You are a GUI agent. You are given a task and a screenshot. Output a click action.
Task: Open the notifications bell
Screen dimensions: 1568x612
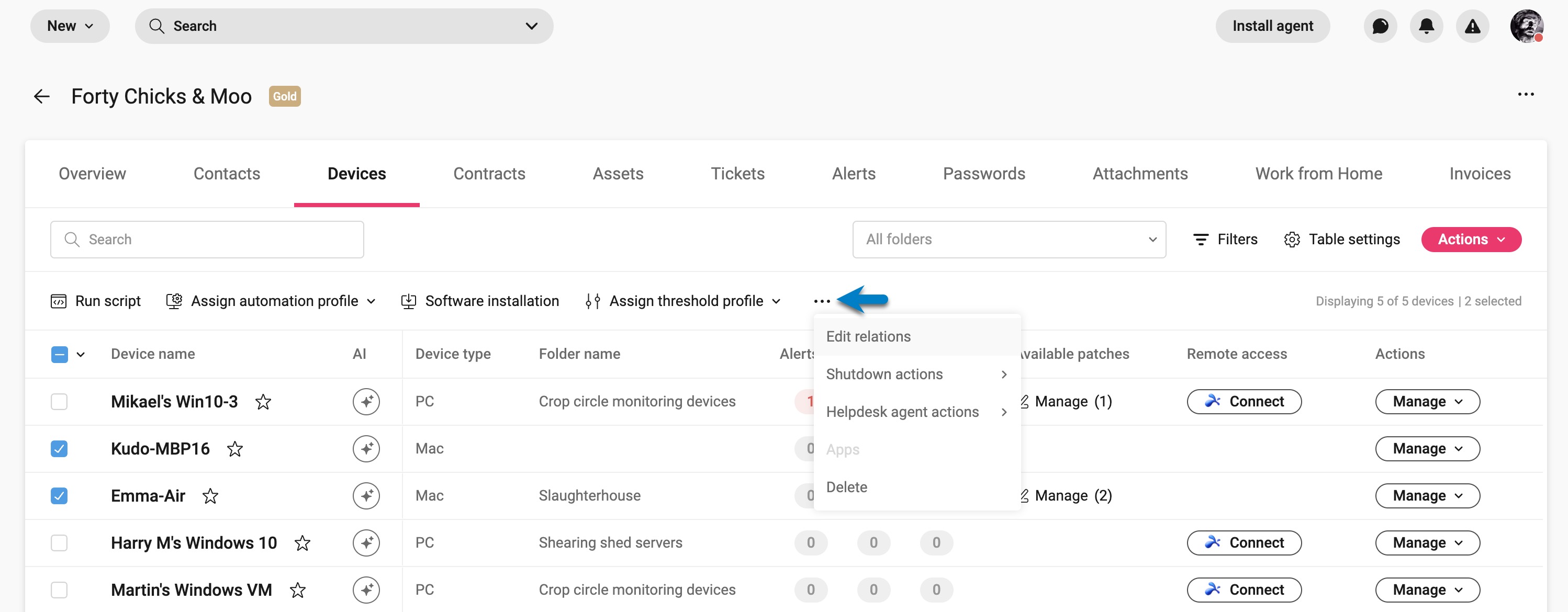click(1426, 26)
